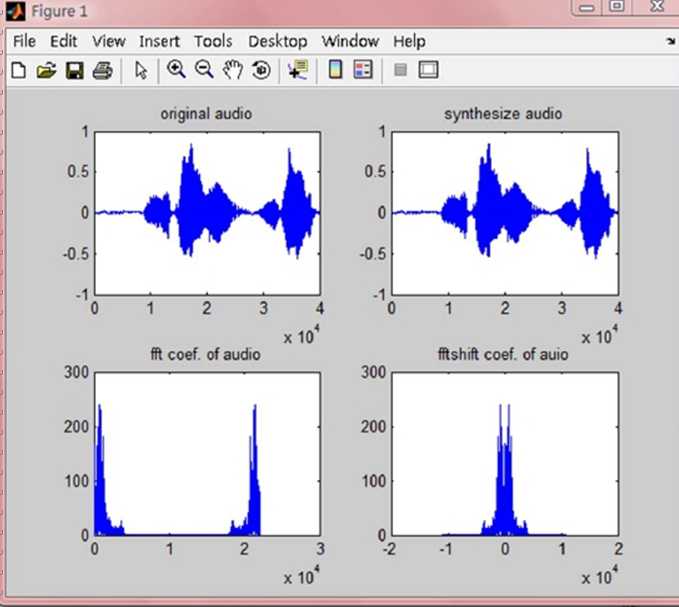Click inside the synthesize audio waveform plot
Image resolution: width=679 pixels, height=607 pixels.
505,213
